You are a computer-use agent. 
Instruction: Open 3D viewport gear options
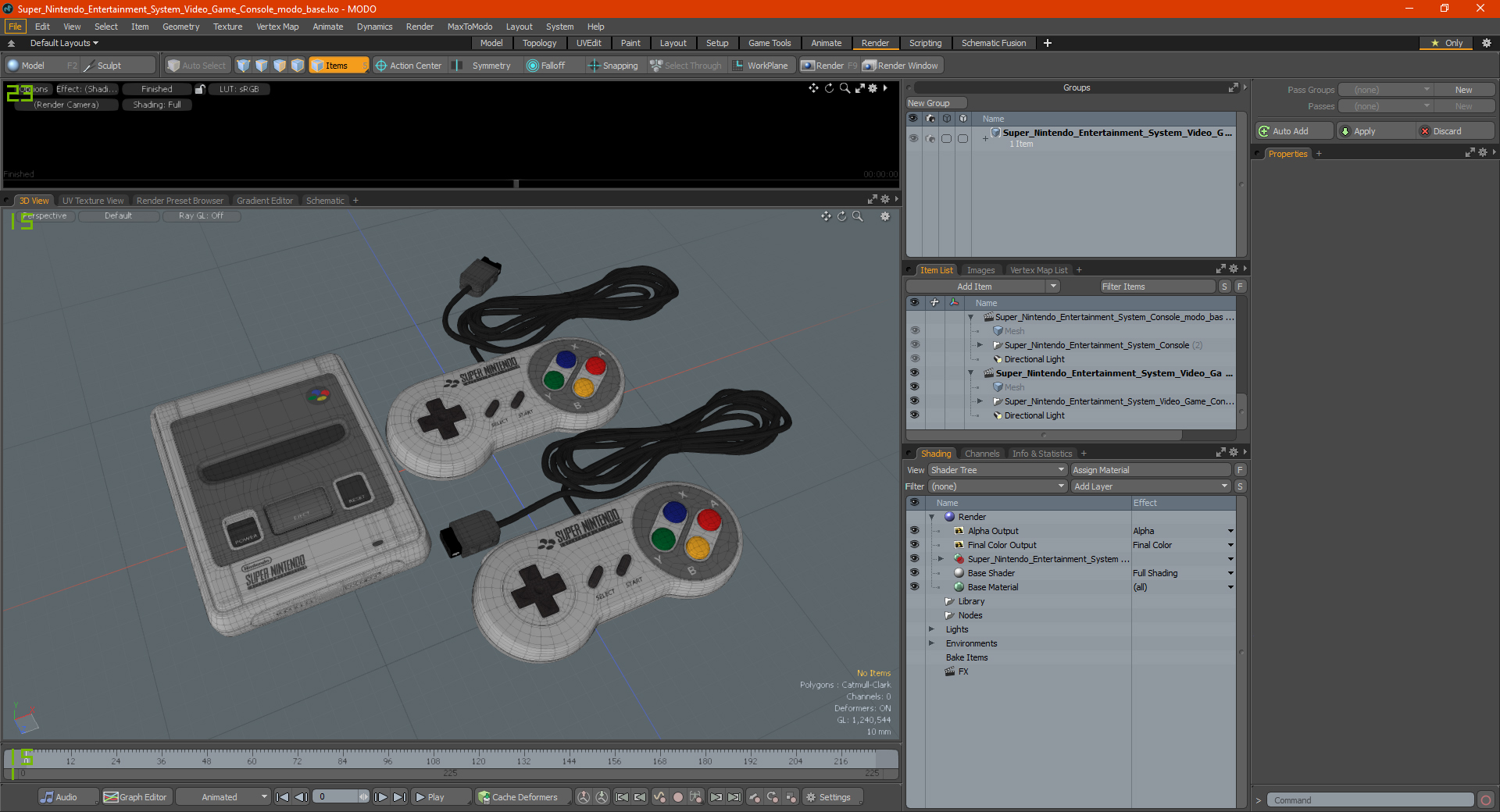pyautogui.click(x=885, y=216)
